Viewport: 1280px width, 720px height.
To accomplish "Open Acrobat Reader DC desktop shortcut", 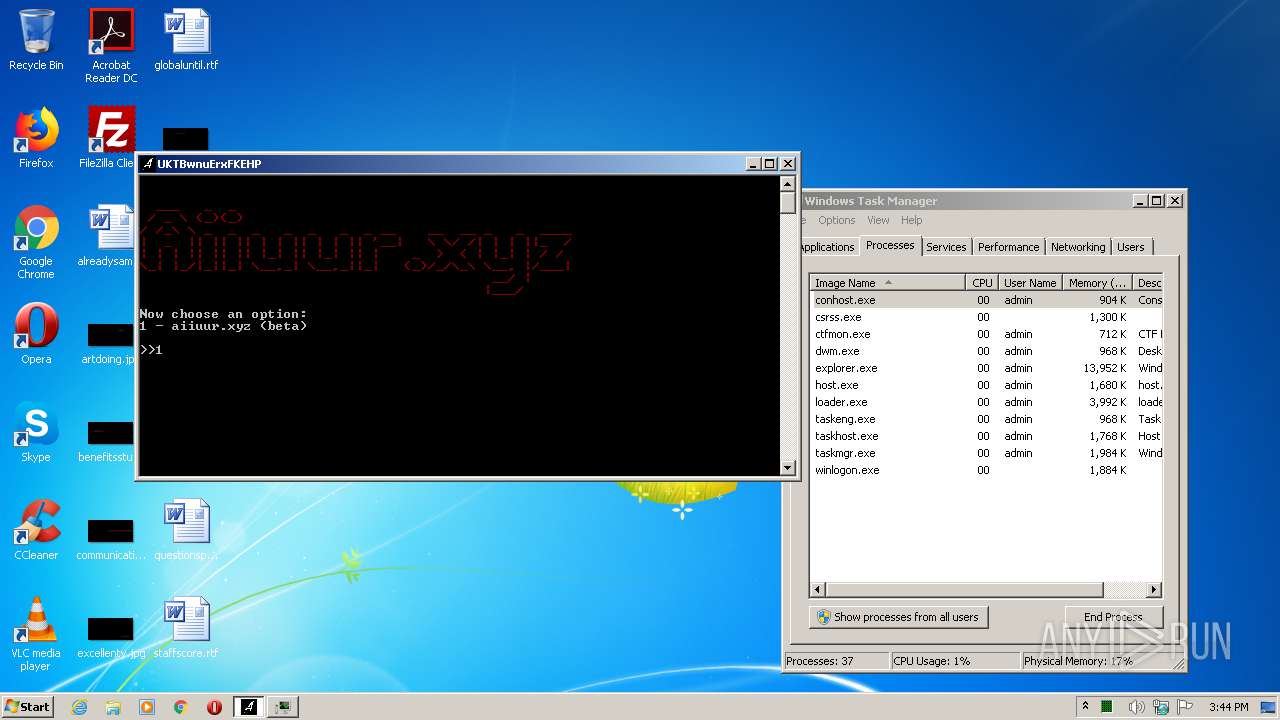I will [111, 46].
